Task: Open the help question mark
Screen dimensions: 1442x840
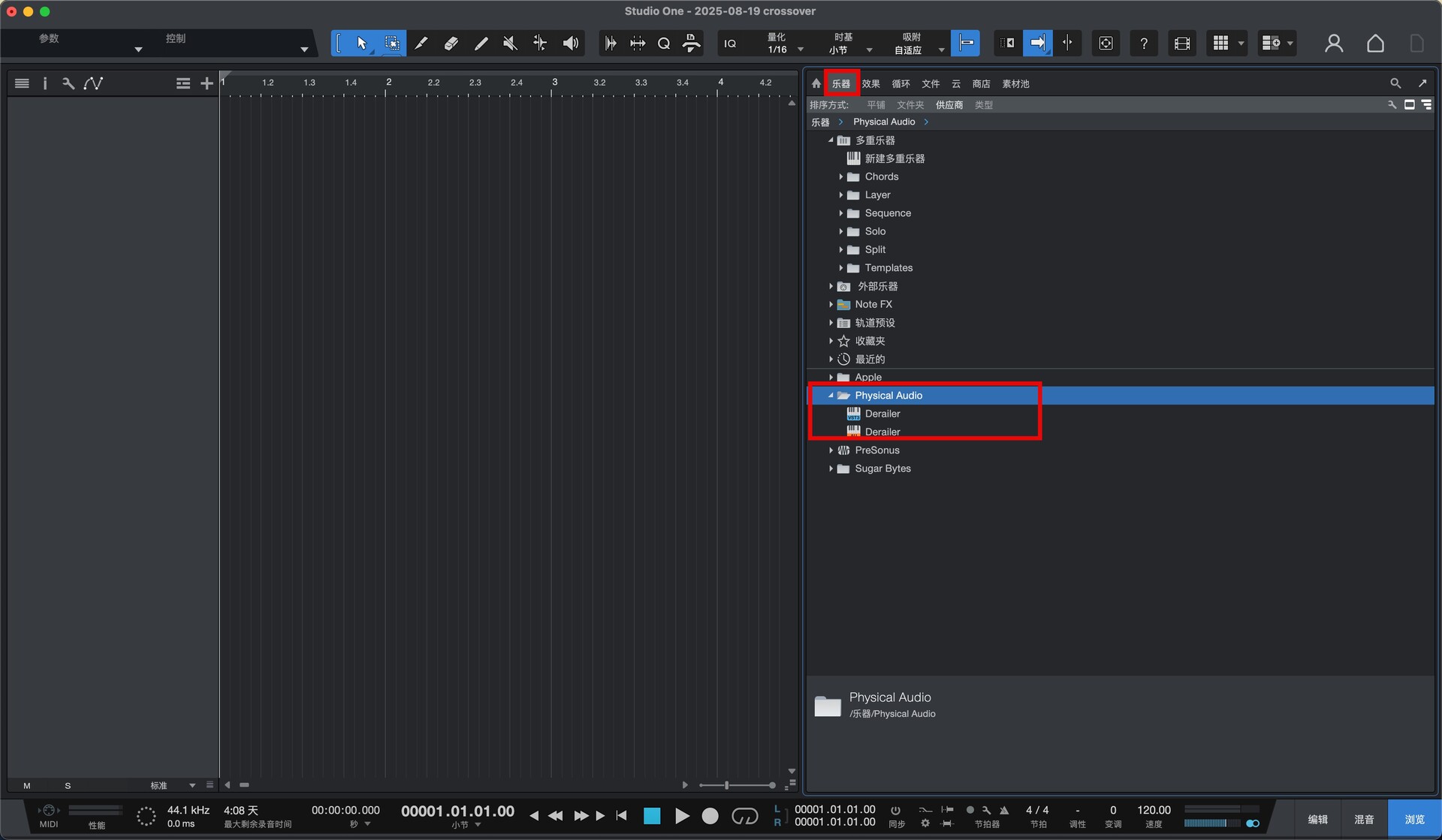Action: click(1144, 44)
